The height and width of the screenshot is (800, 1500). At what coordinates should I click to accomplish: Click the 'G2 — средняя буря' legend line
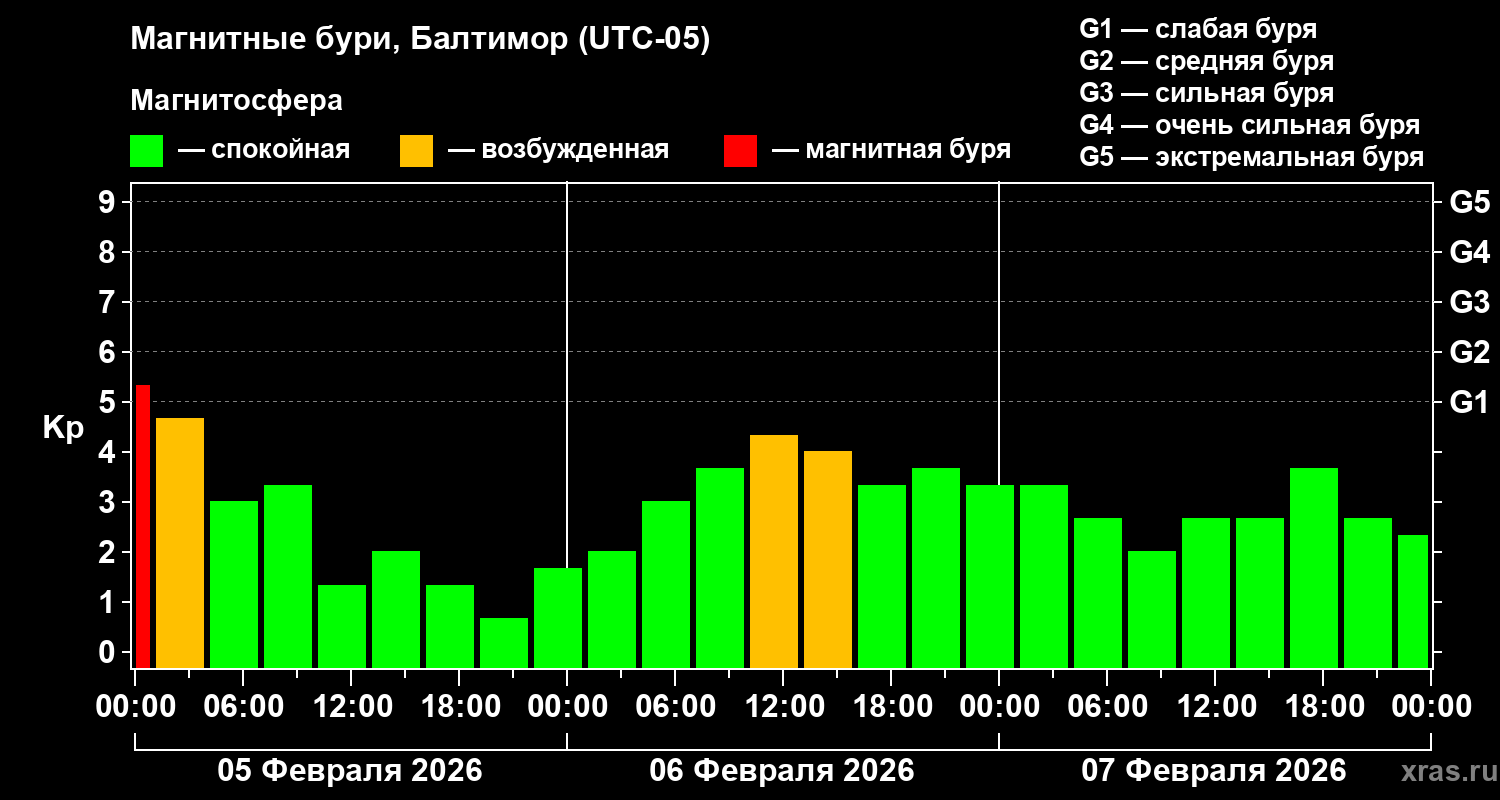pos(1207,61)
